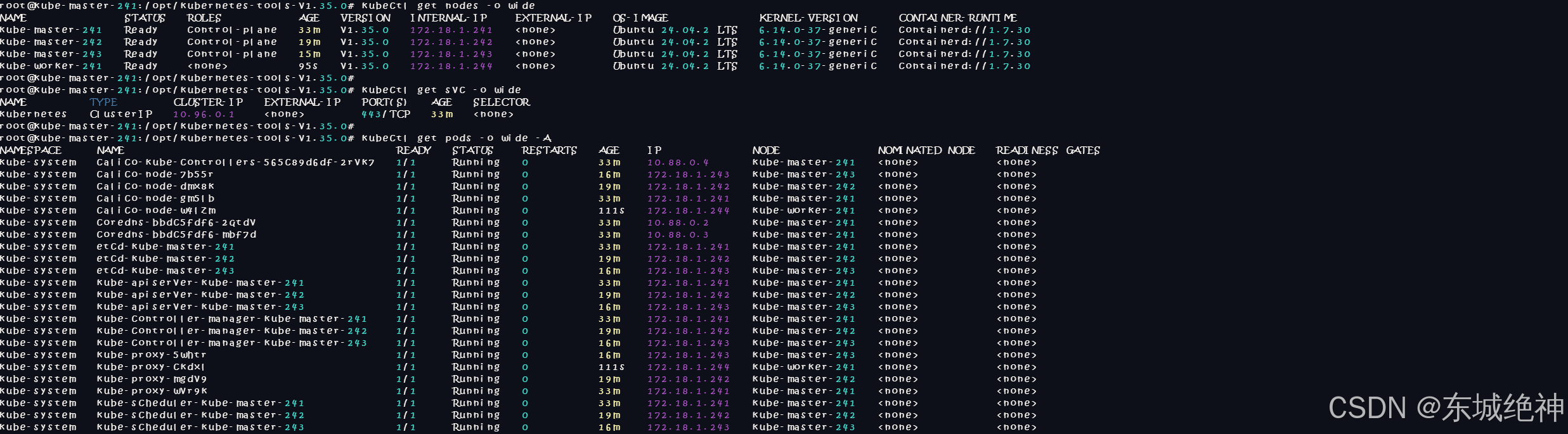The height and width of the screenshot is (434, 1568).
Task: Select pod name kube-proxy-ckdxl
Action: point(151,367)
